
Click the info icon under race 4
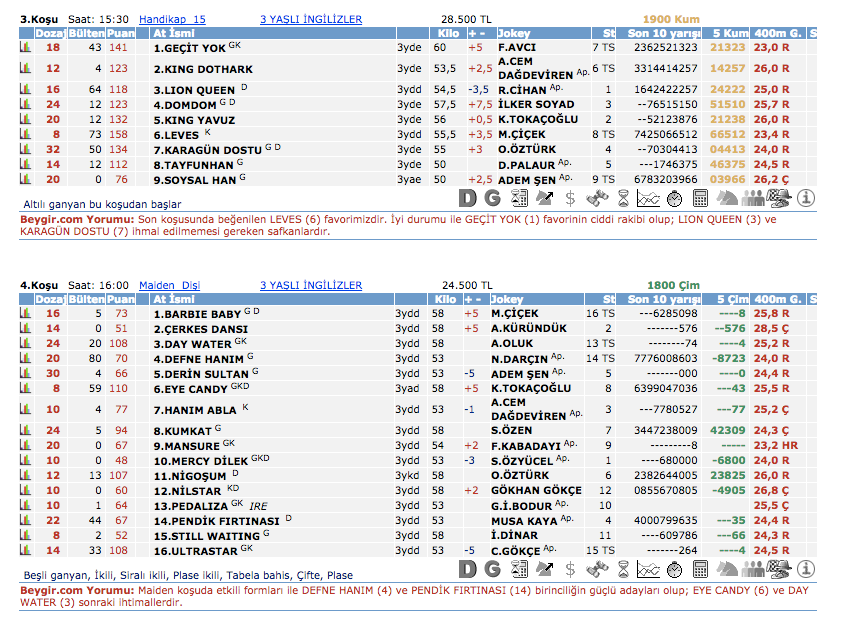(x=806, y=569)
